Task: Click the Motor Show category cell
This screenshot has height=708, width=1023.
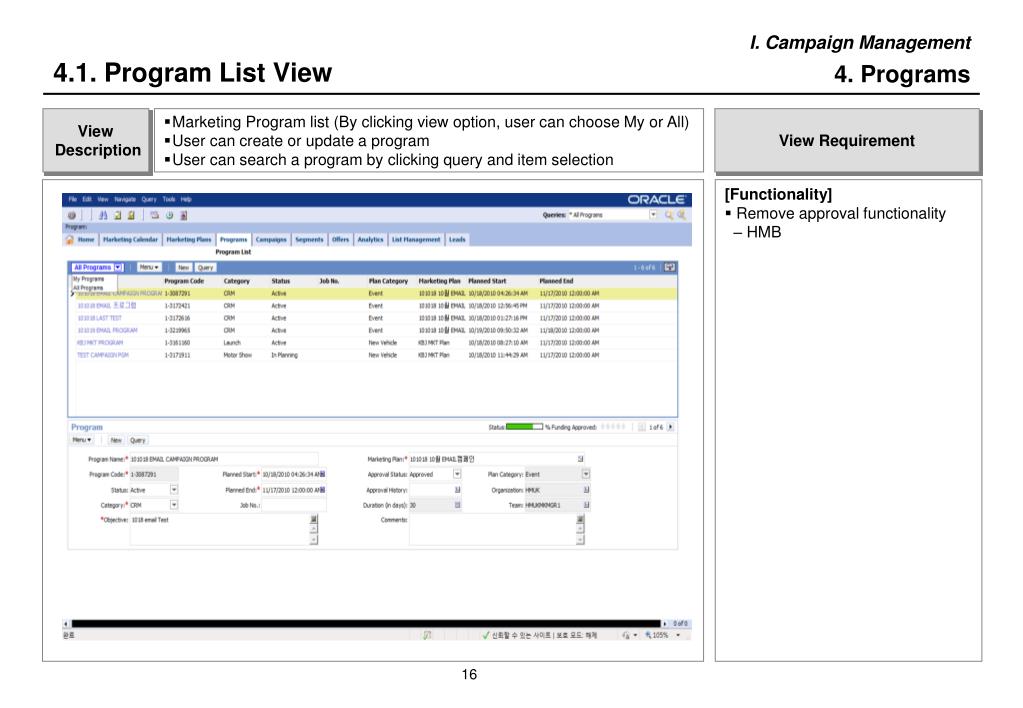Action: tap(237, 355)
